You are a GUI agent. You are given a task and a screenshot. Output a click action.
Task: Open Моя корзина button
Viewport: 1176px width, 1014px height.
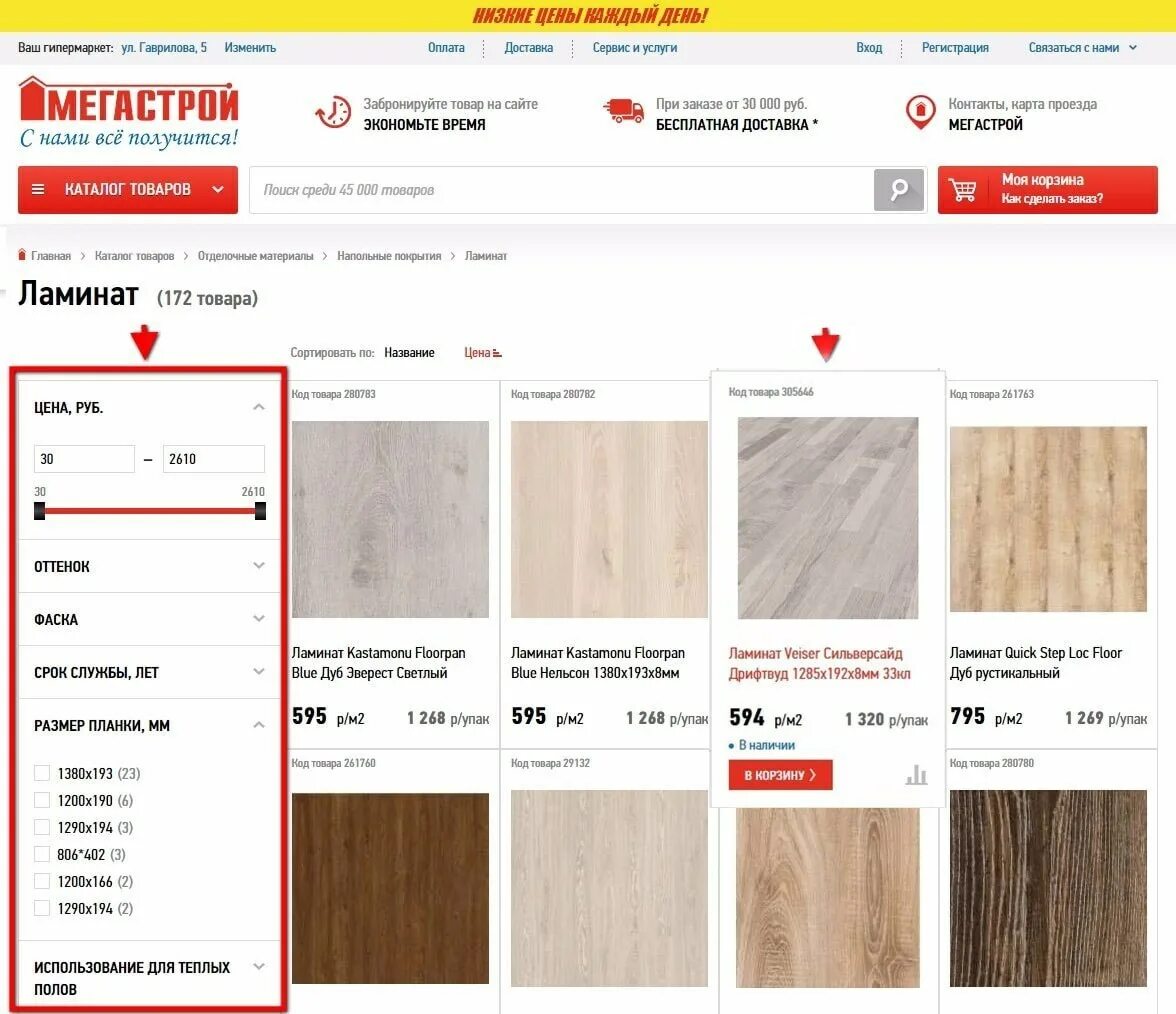pyautogui.click(x=1047, y=190)
